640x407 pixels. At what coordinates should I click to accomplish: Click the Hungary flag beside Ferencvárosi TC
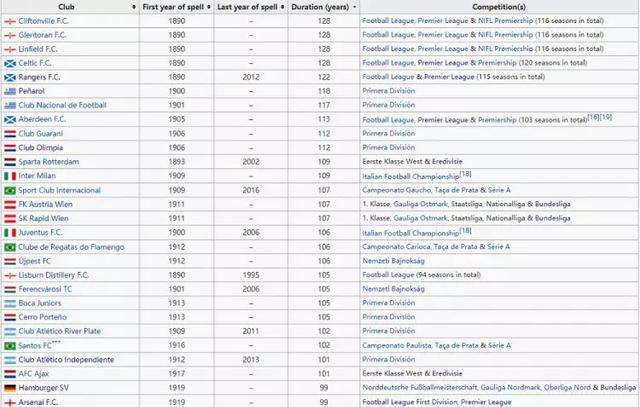point(10,289)
